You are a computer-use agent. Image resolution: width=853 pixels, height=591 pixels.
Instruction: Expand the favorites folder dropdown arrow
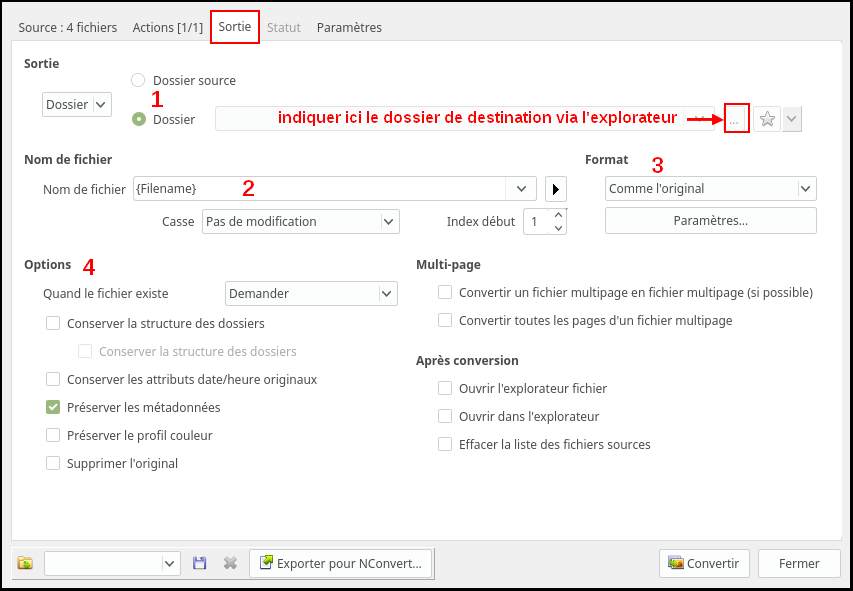click(x=792, y=119)
